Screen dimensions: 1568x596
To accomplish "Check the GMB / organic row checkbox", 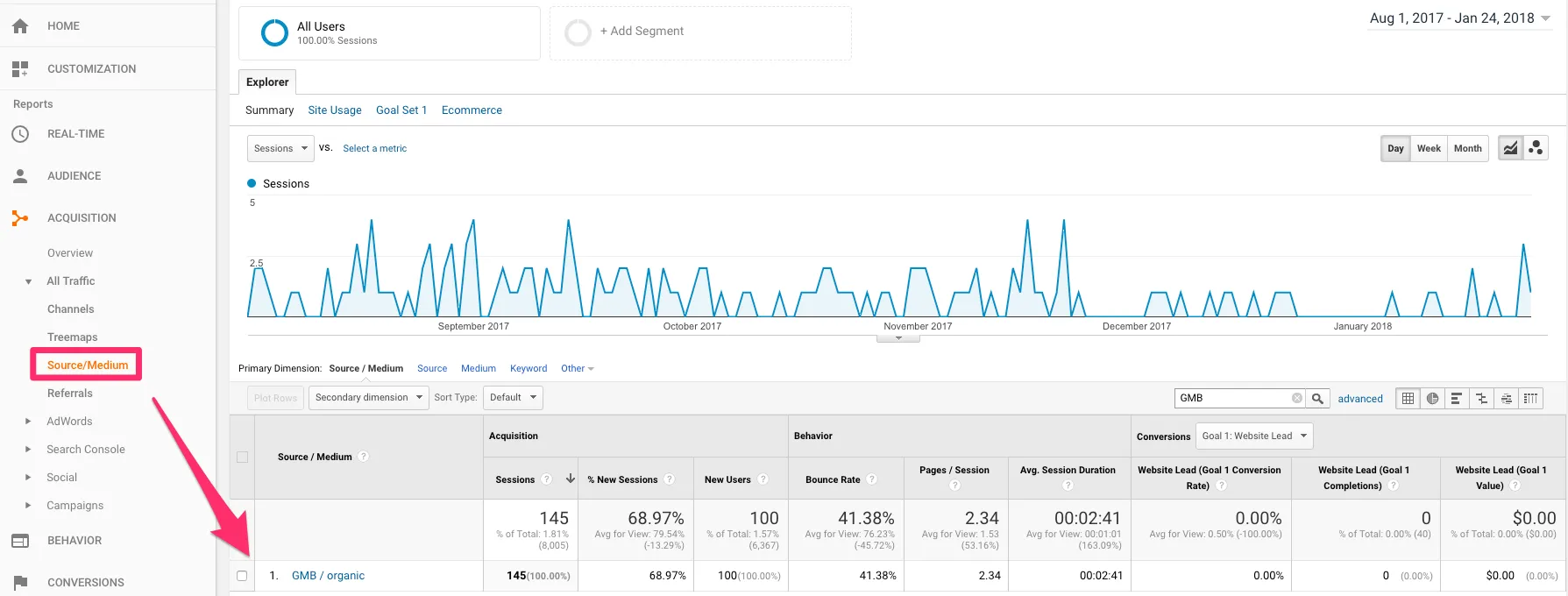I will tap(242, 576).
